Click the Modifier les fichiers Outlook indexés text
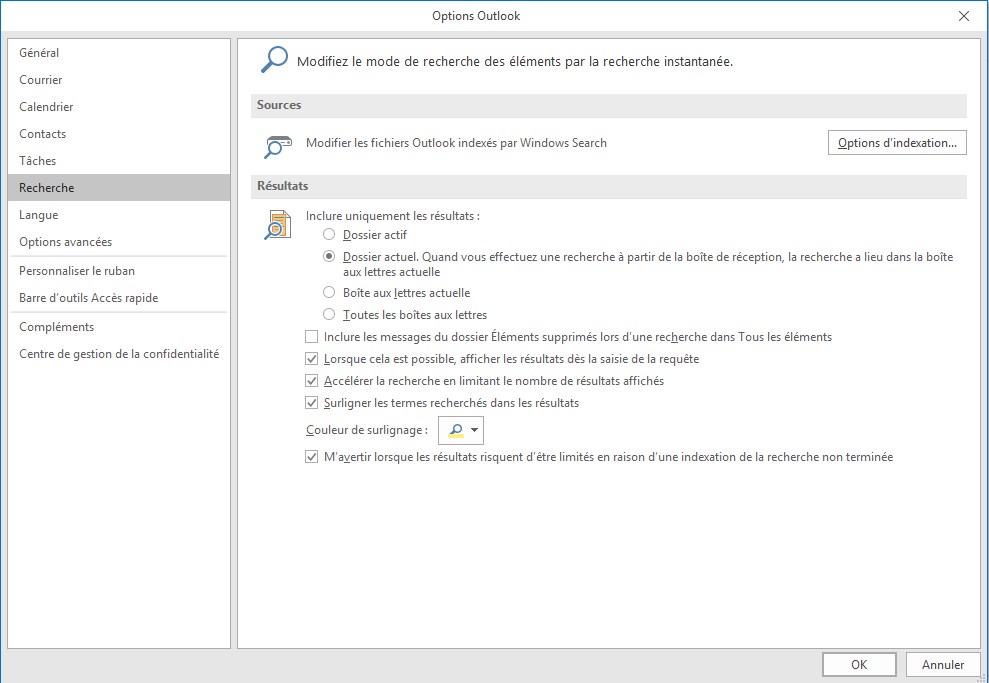 456,143
